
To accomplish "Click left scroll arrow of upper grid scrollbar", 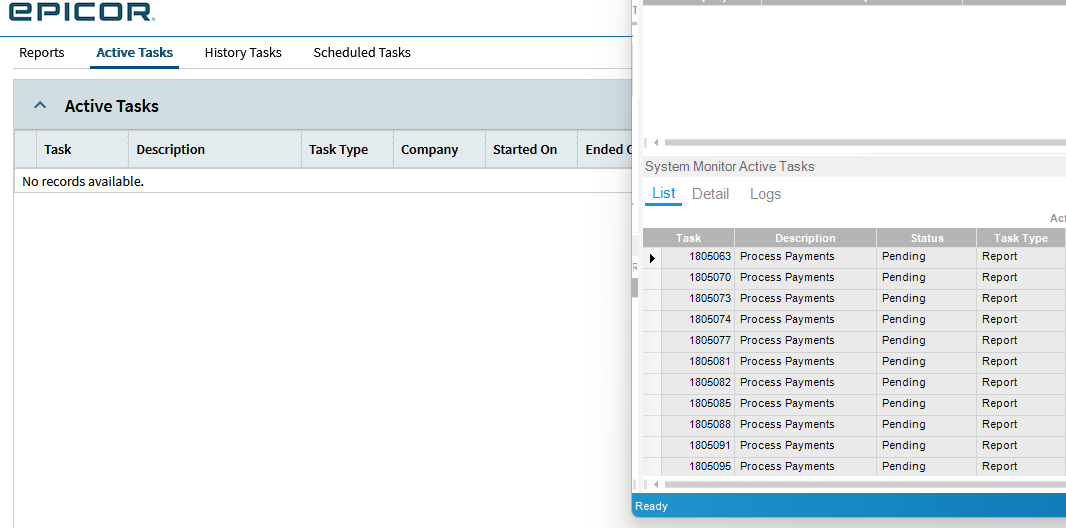I will [x=656, y=143].
